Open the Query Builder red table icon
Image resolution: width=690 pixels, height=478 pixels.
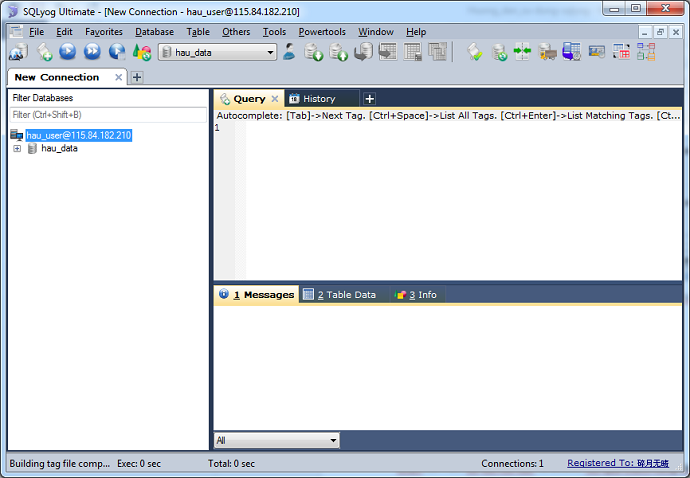click(621, 52)
